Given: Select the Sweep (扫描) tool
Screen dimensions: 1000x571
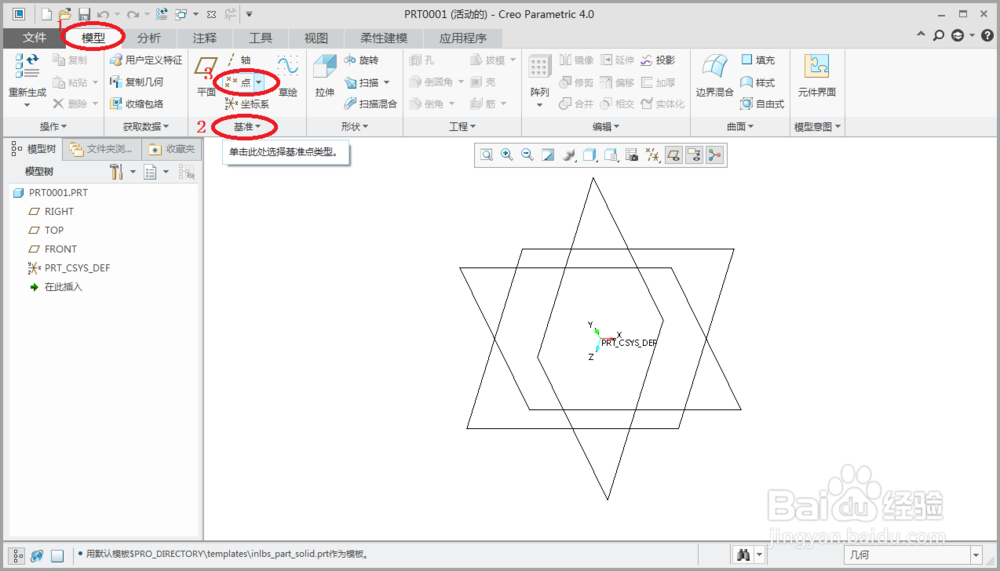Looking at the screenshot, I should 362,82.
